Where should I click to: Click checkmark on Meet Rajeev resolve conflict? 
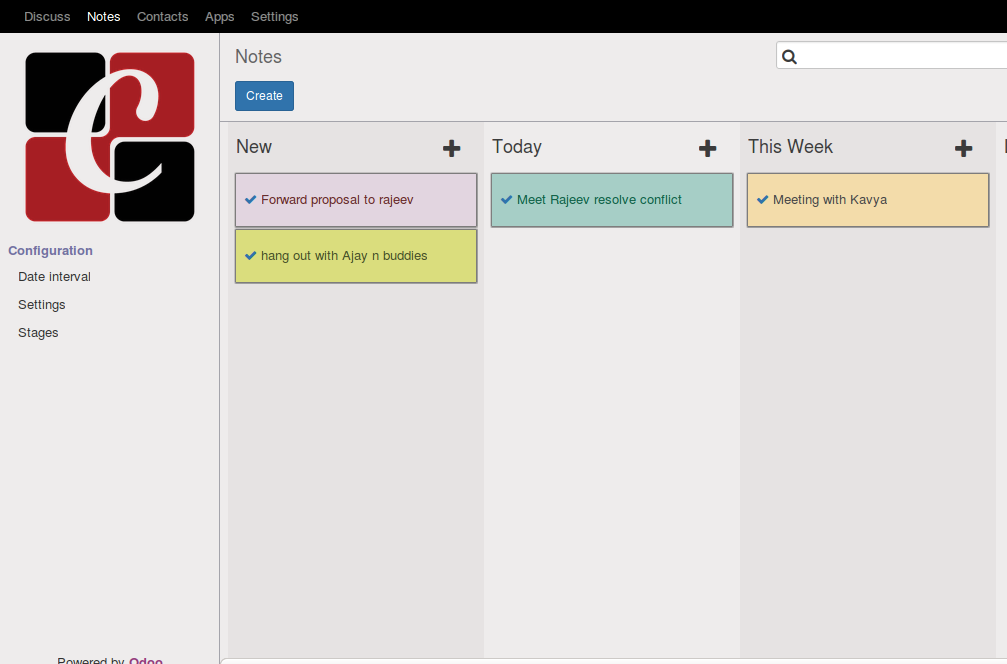pyautogui.click(x=506, y=200)
